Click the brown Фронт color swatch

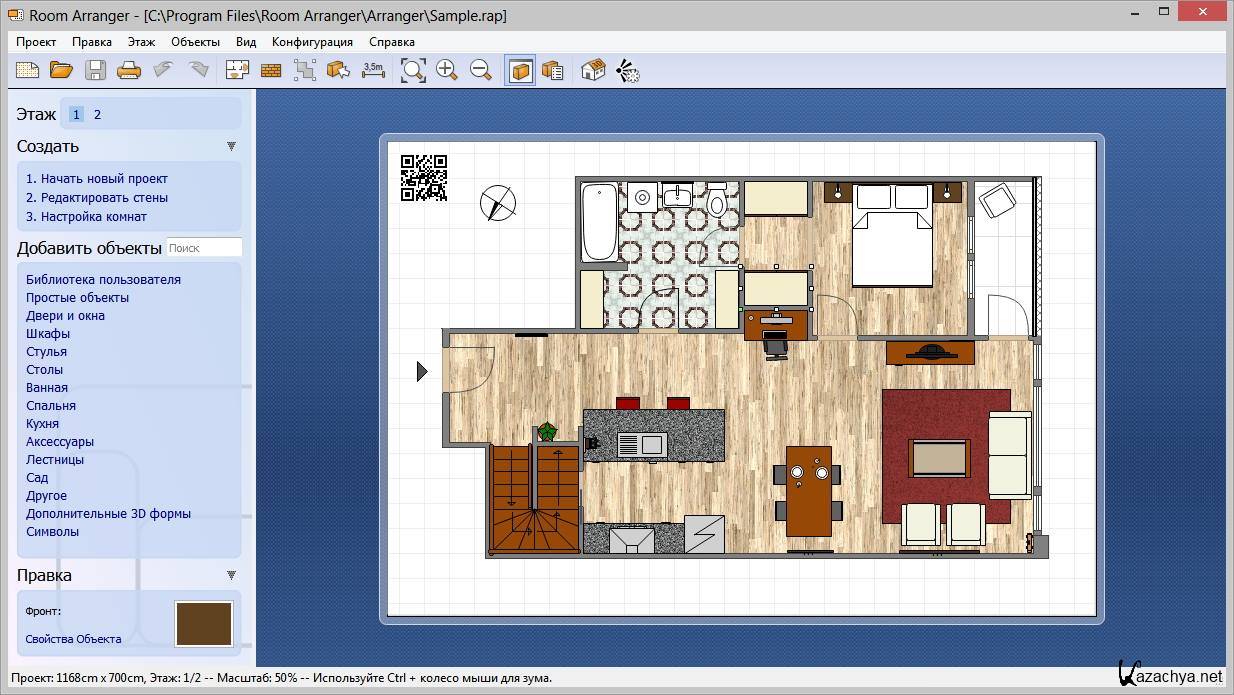pos(204,624)
